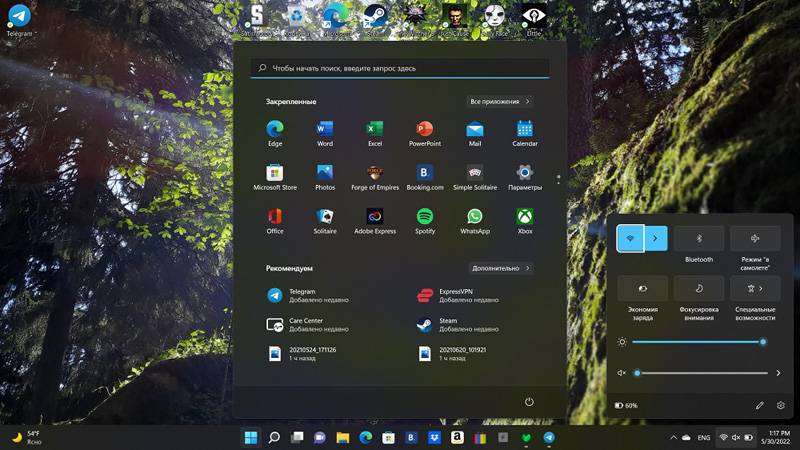Open Все приложения all apps list
This screenshot has width=800, height=450.
[x=499, y=102]
